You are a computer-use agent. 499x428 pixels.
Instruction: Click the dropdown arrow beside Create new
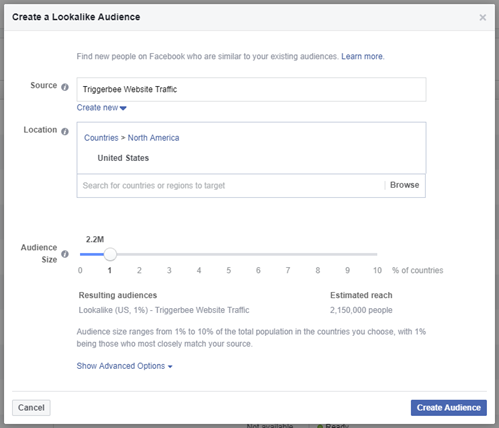point(123,108)
